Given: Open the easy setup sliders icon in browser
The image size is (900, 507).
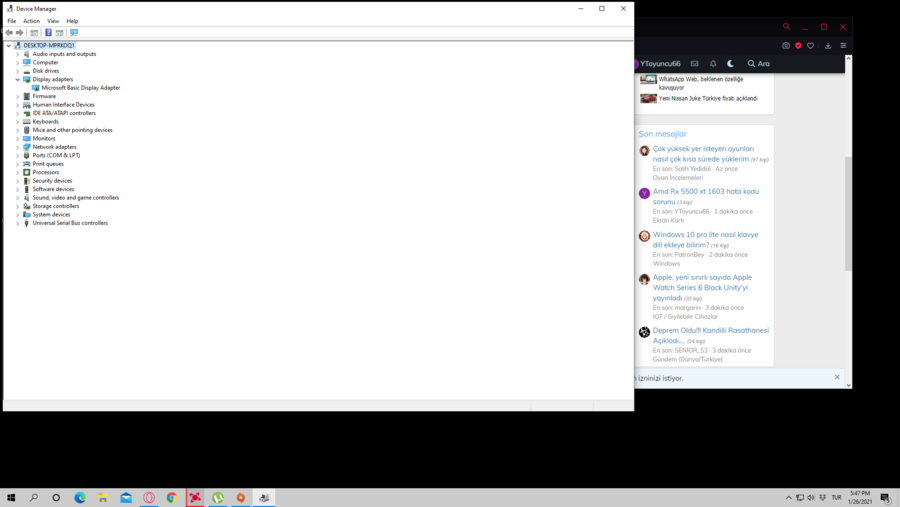Looking at the screenshot, I should pos(843,45).
